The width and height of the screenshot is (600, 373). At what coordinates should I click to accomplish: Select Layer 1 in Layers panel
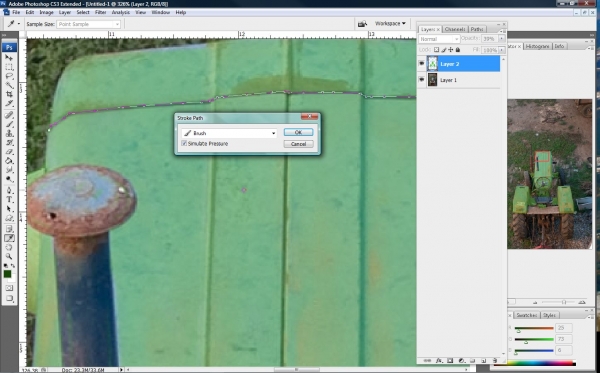point(458,80)
